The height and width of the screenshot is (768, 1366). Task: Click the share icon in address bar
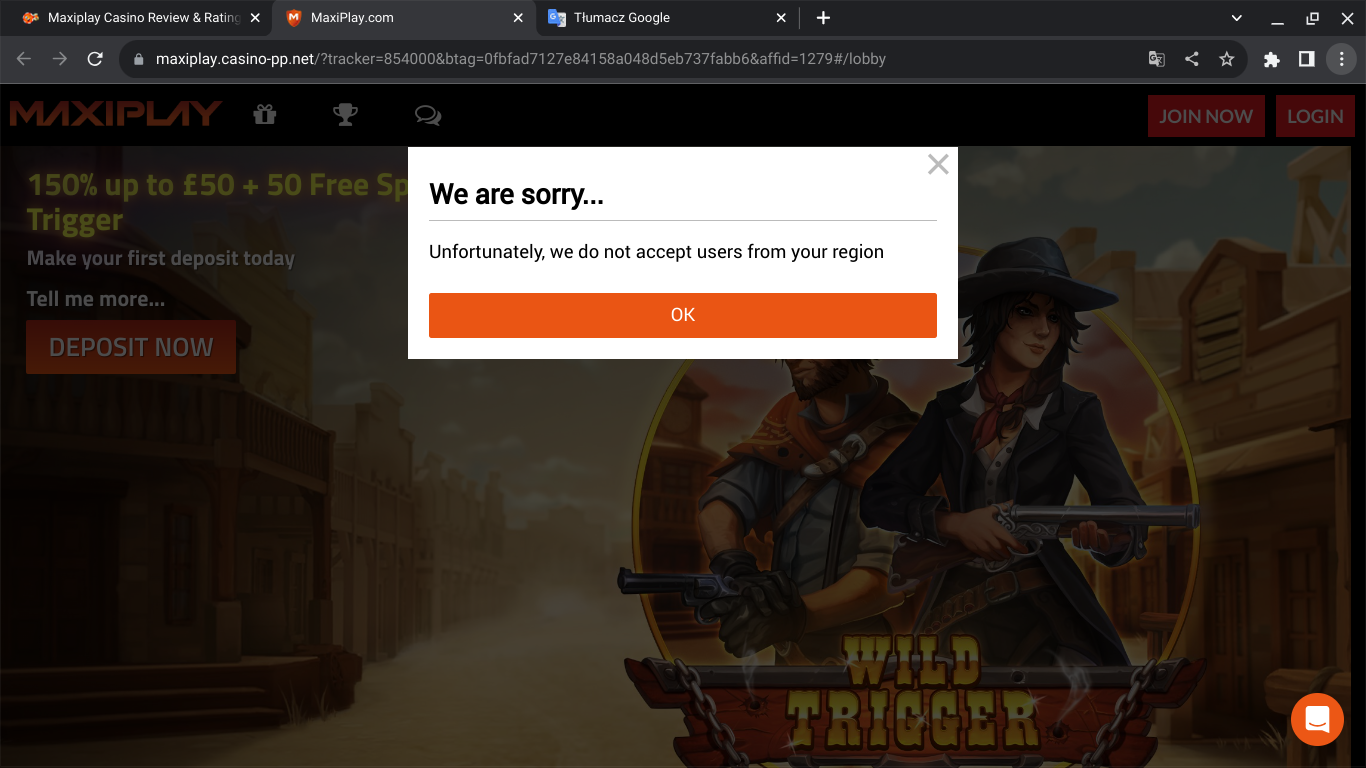1191,59
